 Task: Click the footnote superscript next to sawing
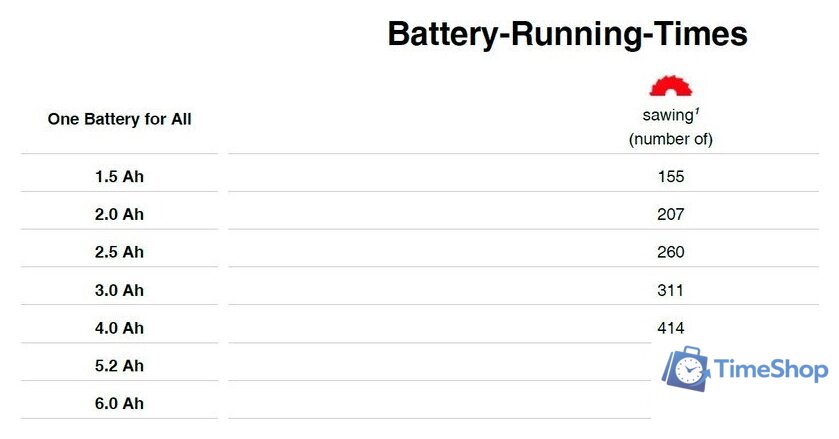tap(696, 110)
